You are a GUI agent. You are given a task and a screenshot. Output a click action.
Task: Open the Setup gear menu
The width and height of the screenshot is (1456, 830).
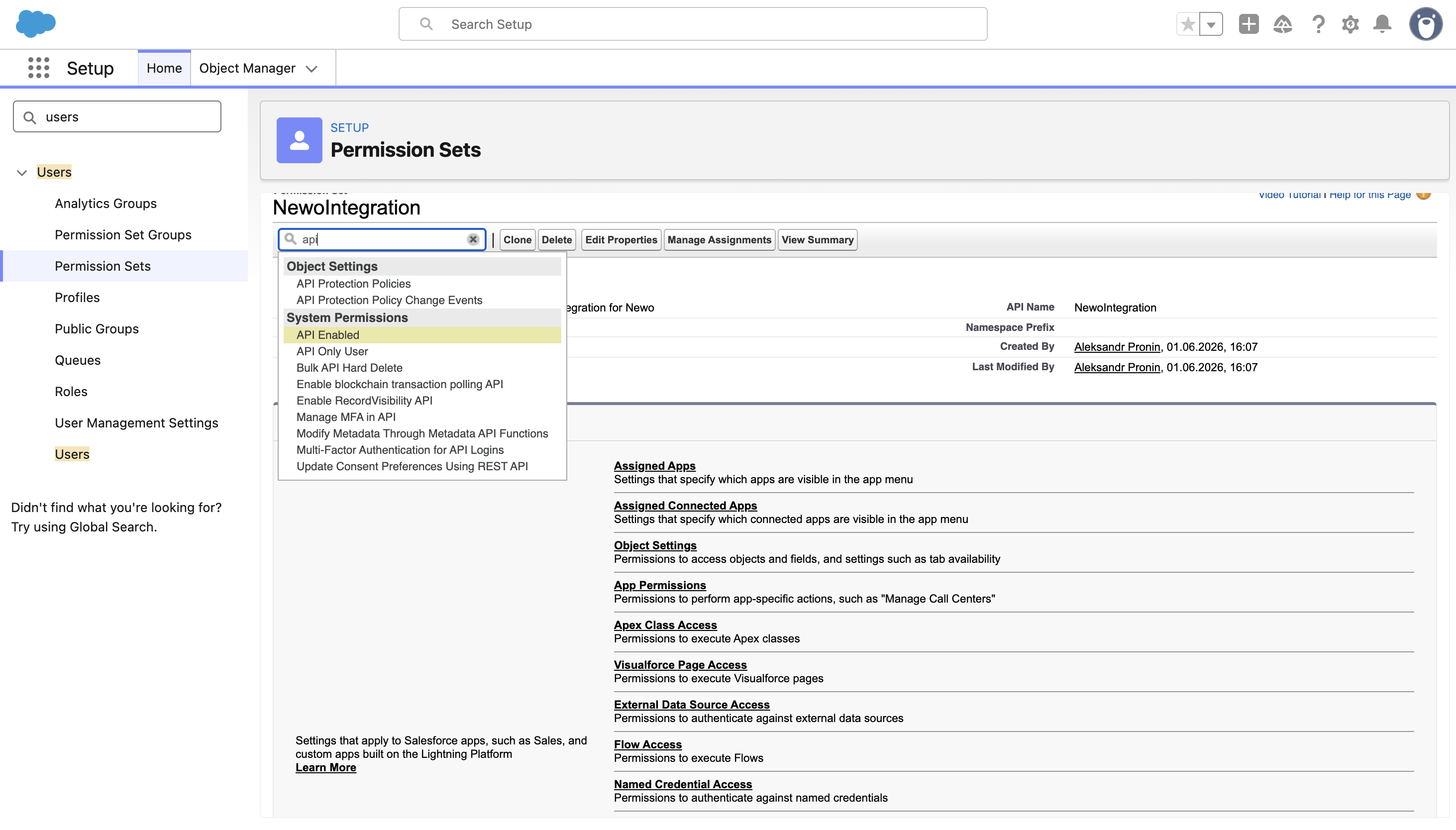click(x=1350, y=24)
